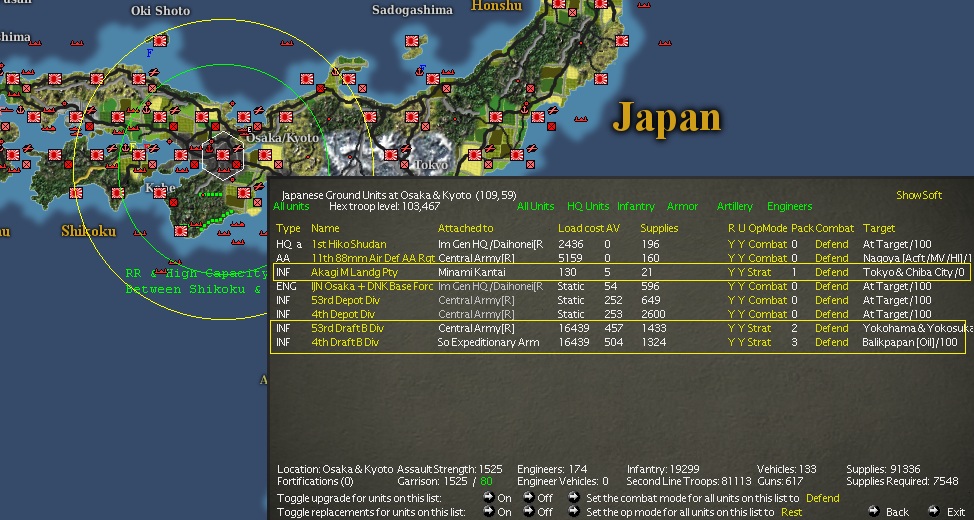The width and height of the screenshot is (974, 520).
Task: Click 'Minami Kantai' attachment
Action: [x=471, y=272]
